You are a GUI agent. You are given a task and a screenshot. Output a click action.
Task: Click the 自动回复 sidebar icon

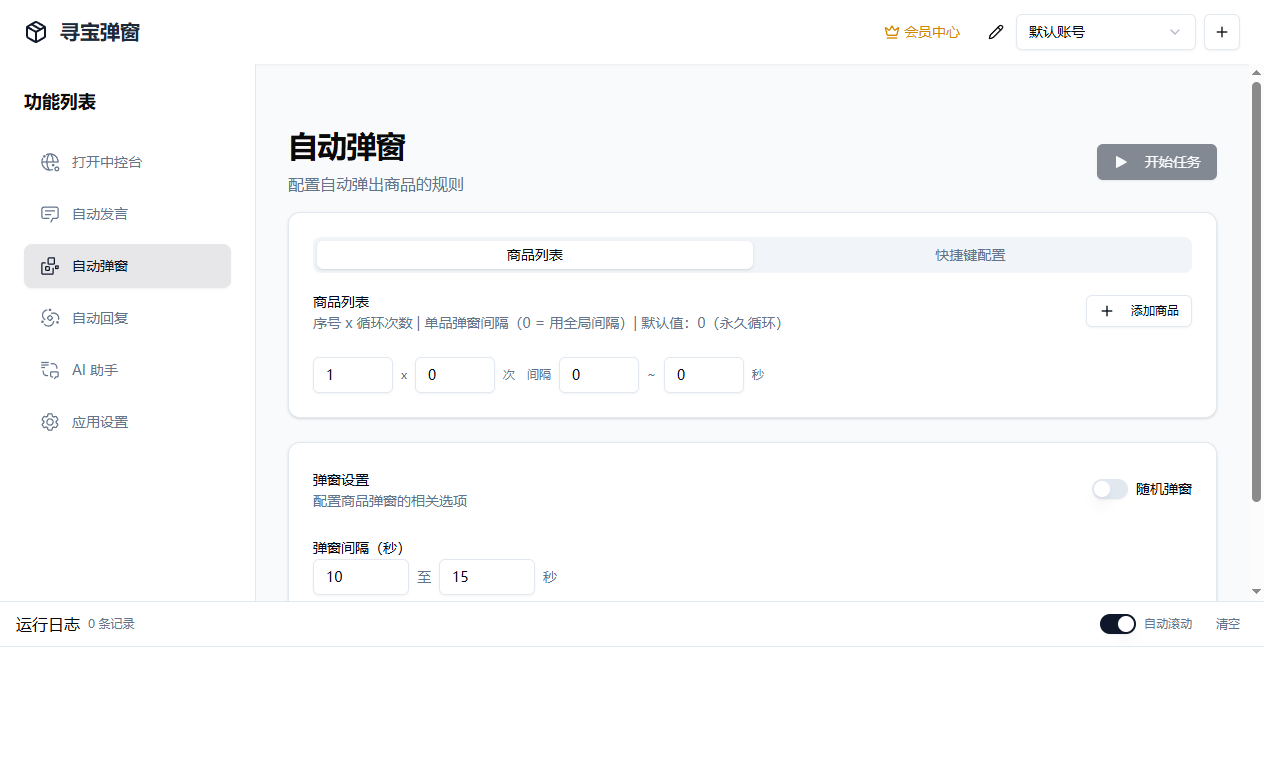50,318
